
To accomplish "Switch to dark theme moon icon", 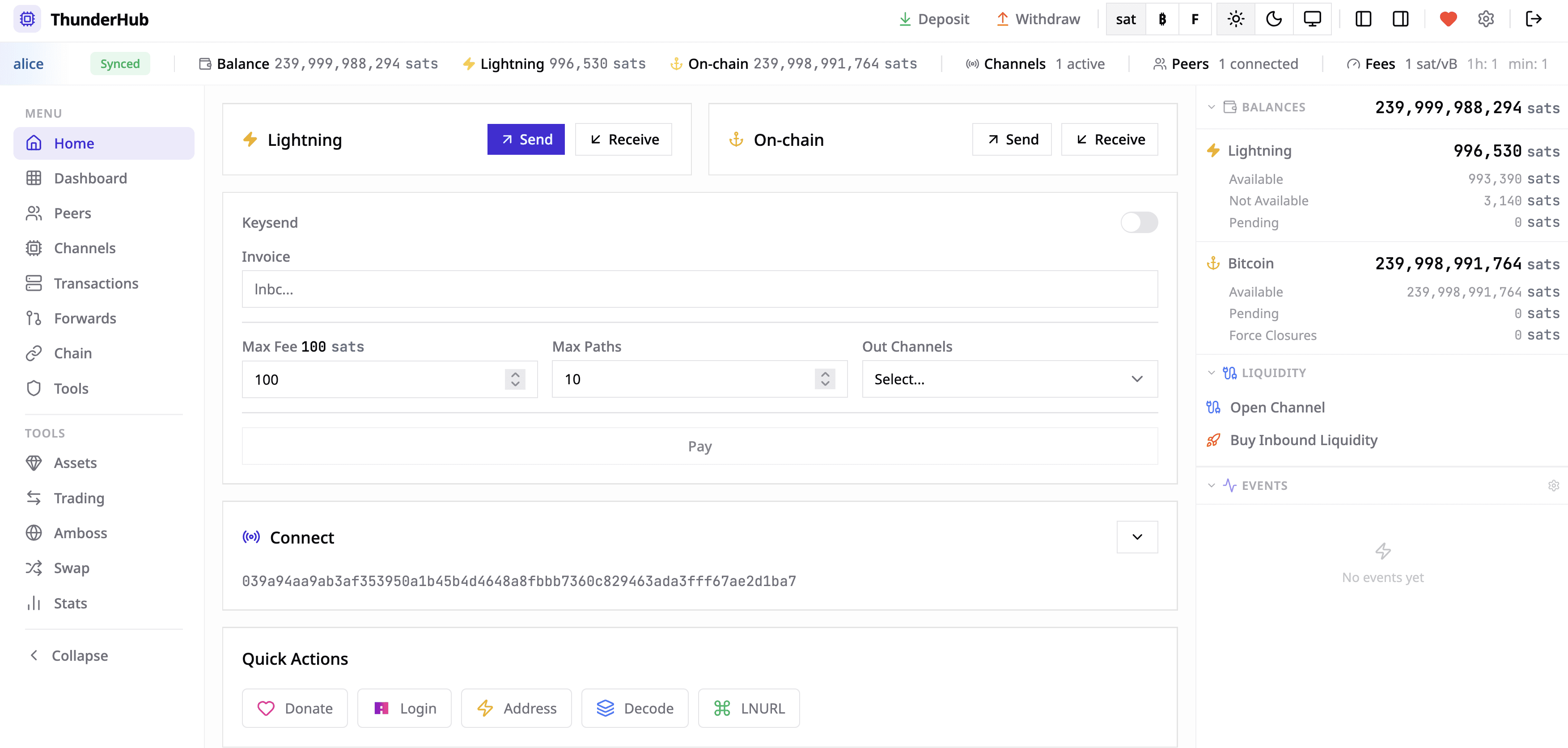I will [x=1274, y=19].
